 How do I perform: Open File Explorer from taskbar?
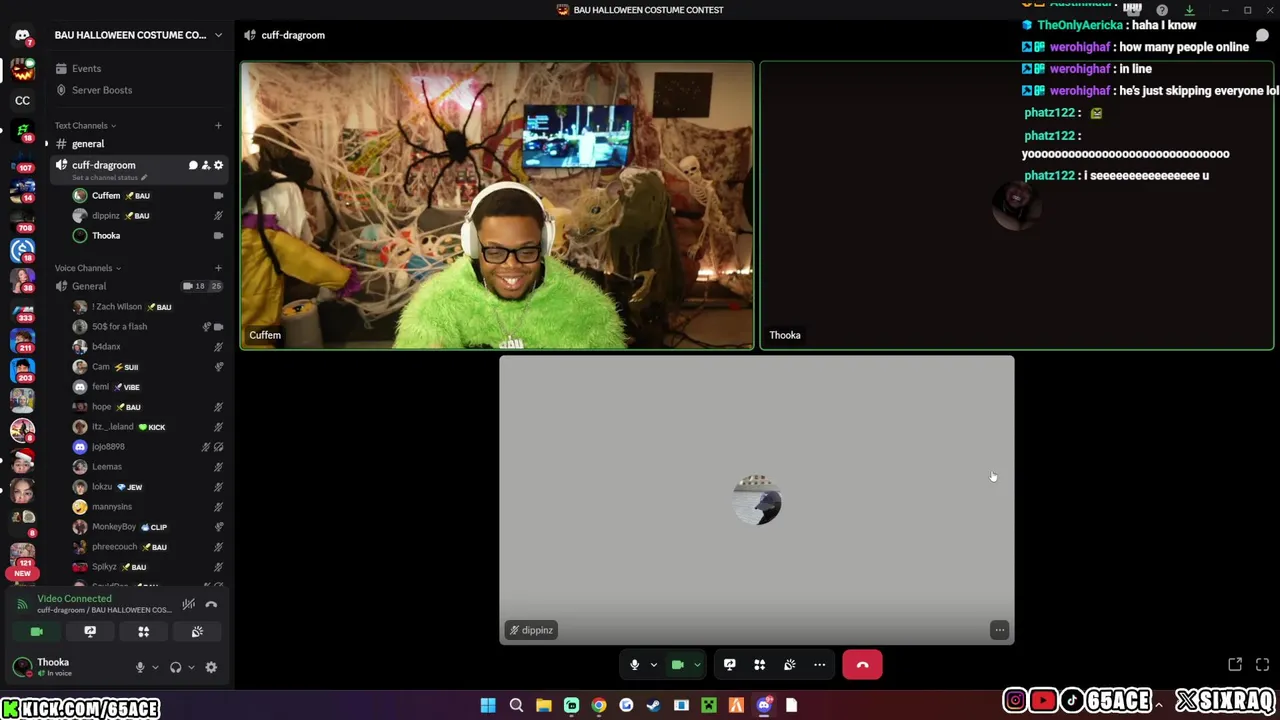[543, 706]
